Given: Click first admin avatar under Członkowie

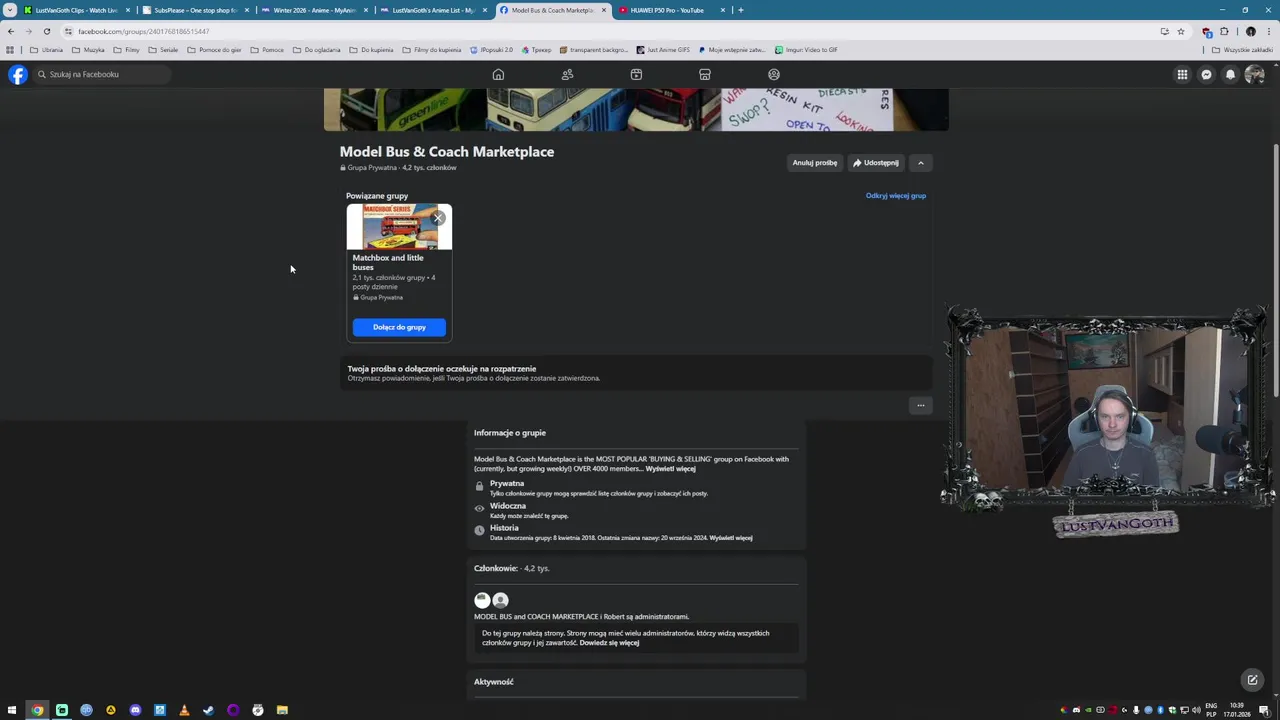Looking at the screenshot, I should [x=482, y=600].
